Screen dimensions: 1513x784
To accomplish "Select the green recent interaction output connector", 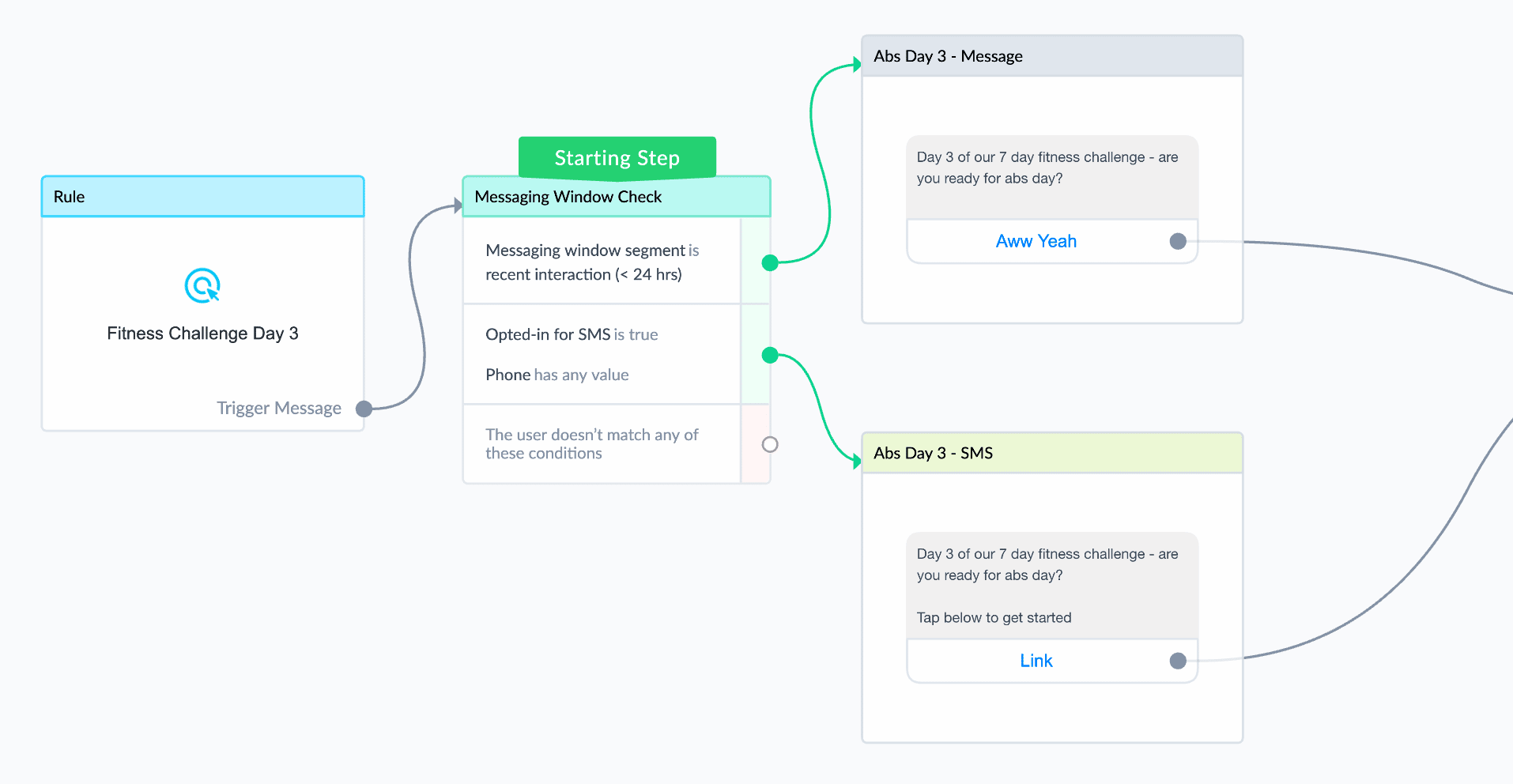I will coord(770,262).
